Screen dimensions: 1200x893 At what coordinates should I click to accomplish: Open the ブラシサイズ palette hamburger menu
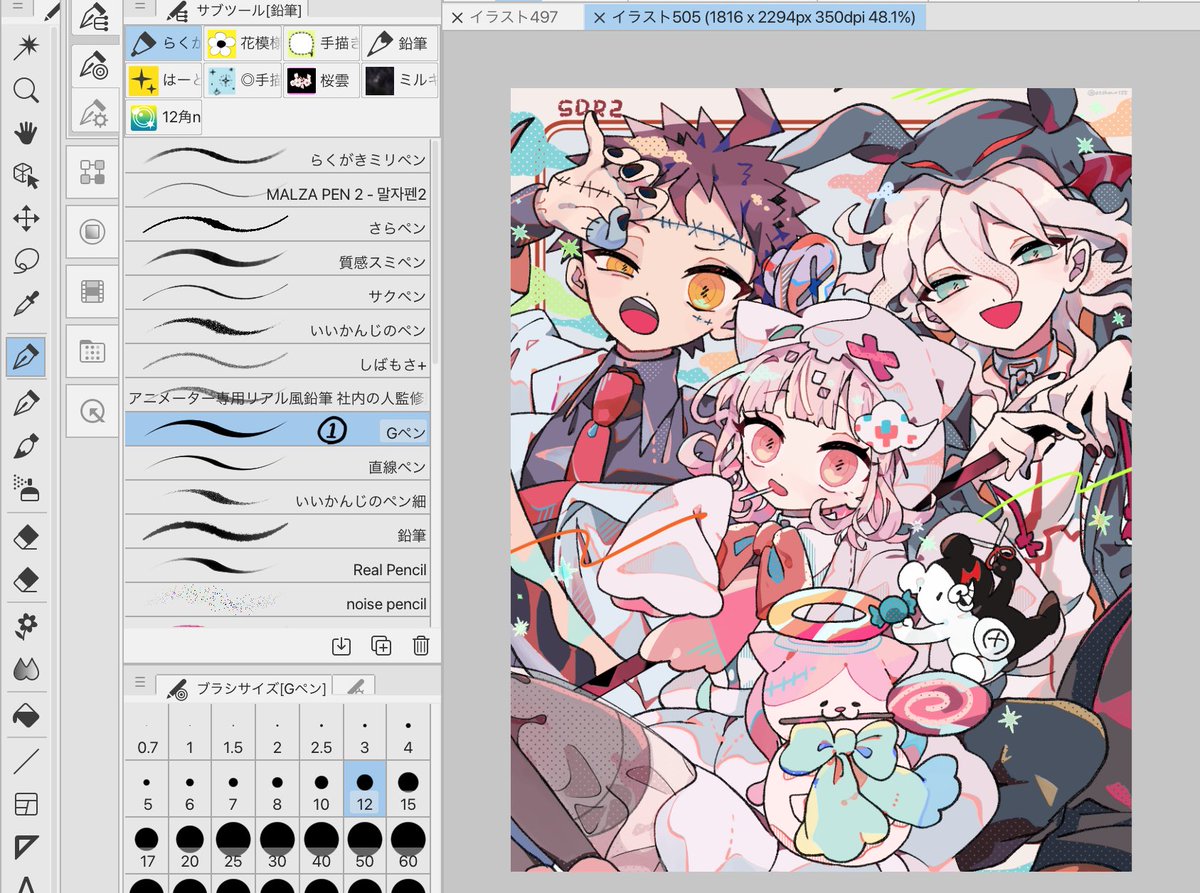coord(139,682)
